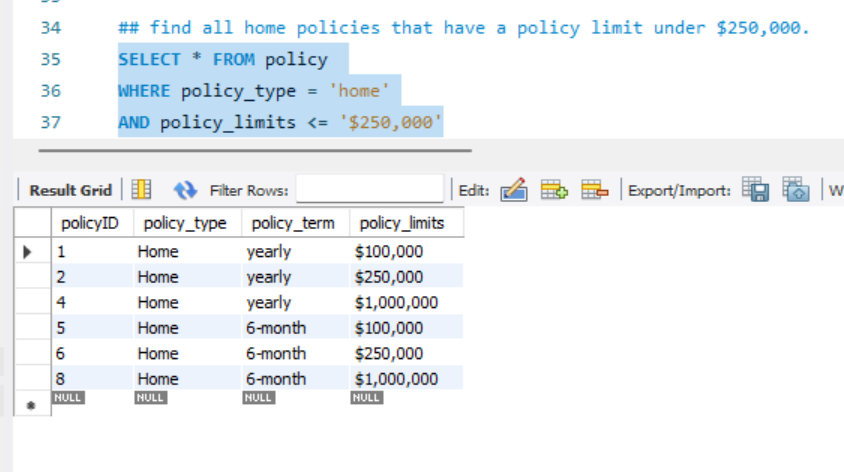The height and width of the screenshot is (472, 844).
Task: Click the delete selected rows icon
Action: (x=595, y=189)
